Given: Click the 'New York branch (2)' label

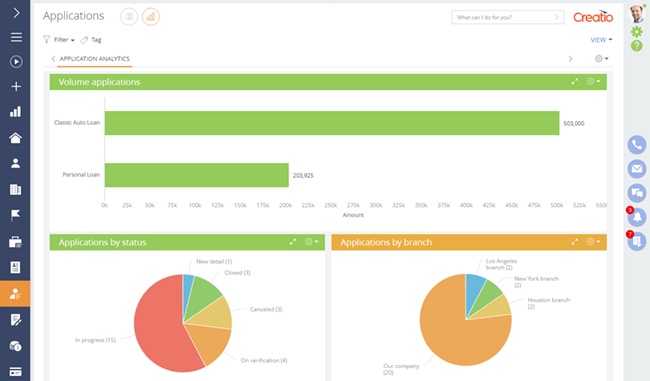Looking at the screenshot, I should pos(536,282).
